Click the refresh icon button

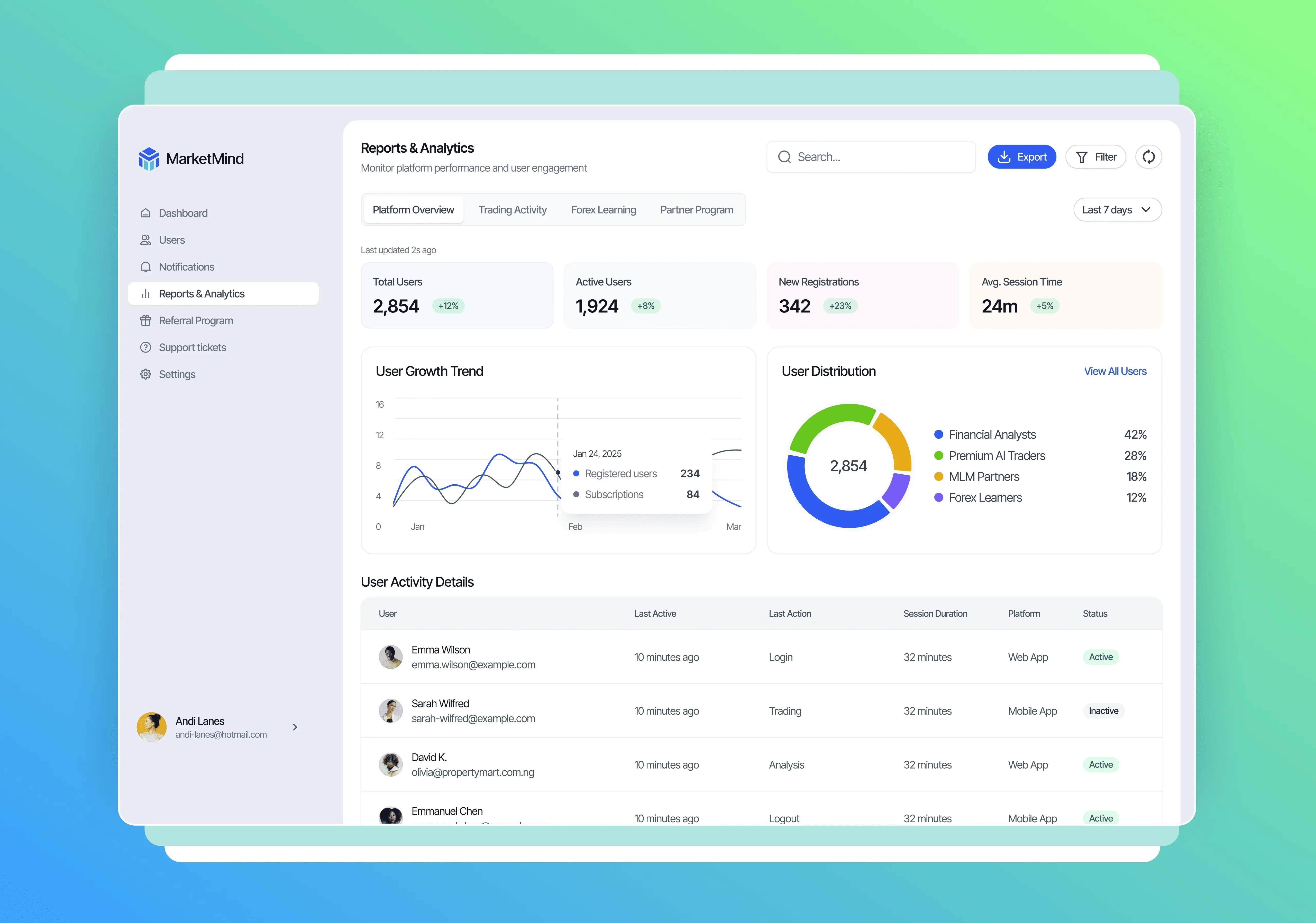pyautogui.click(x=1148, y=157)
